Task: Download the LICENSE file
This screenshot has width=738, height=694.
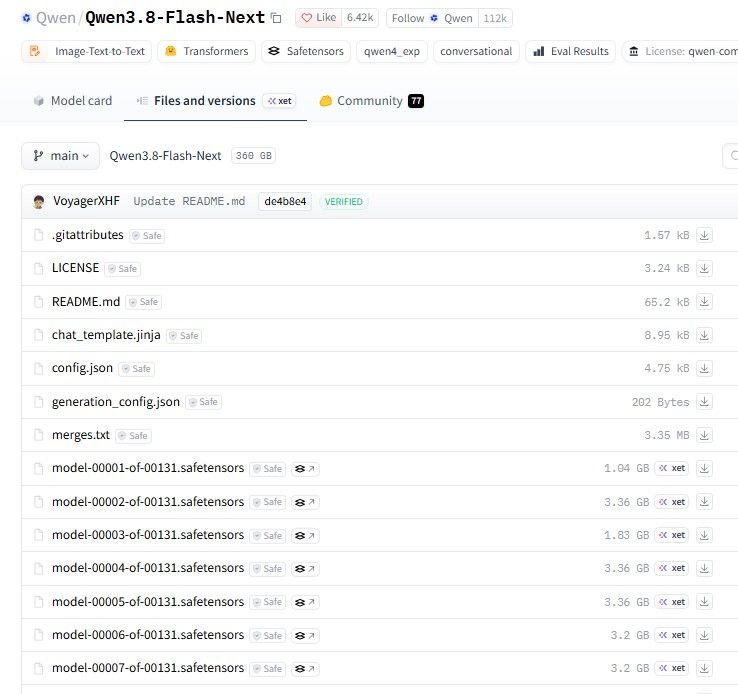Action: (704, 268)
